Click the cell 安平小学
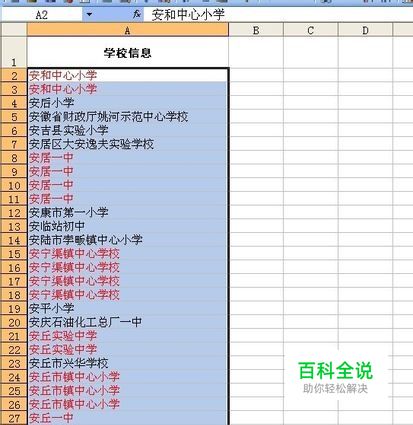The image size is (413, 425). pos(128,308)
